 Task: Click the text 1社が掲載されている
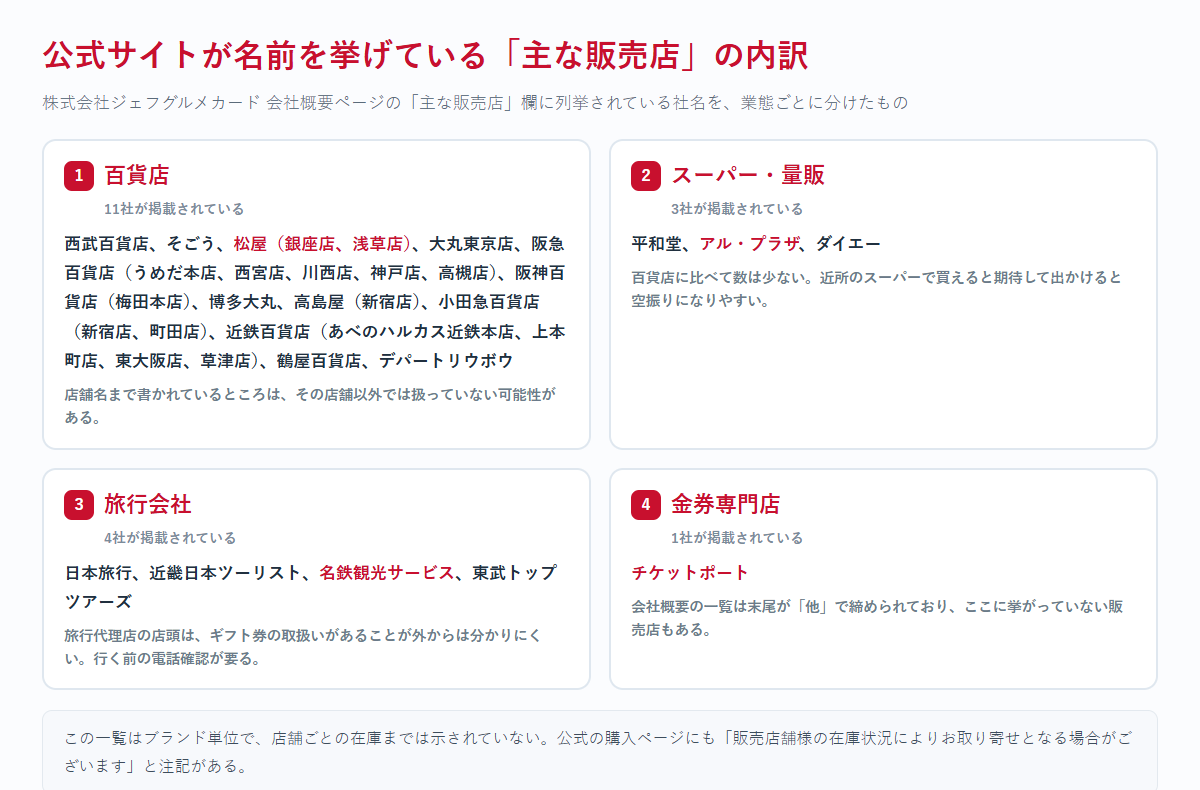pos(737,538)
